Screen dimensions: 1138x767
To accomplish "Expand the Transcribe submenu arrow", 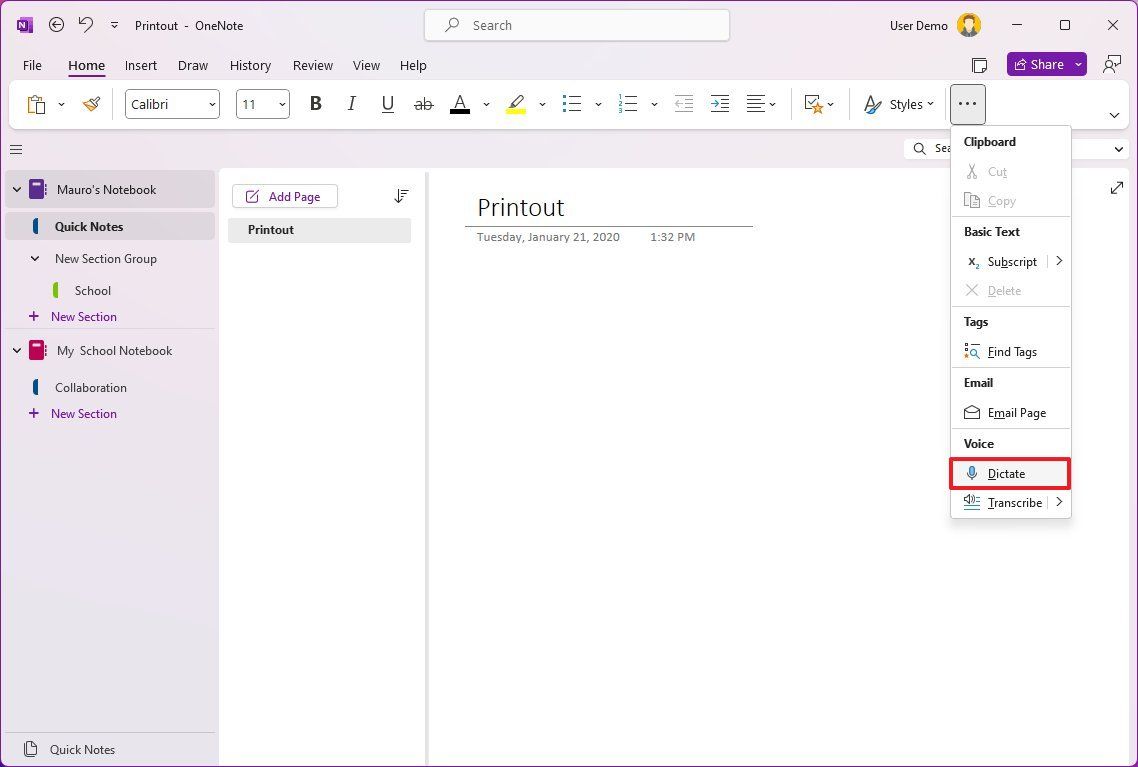I will point(1059,502).
